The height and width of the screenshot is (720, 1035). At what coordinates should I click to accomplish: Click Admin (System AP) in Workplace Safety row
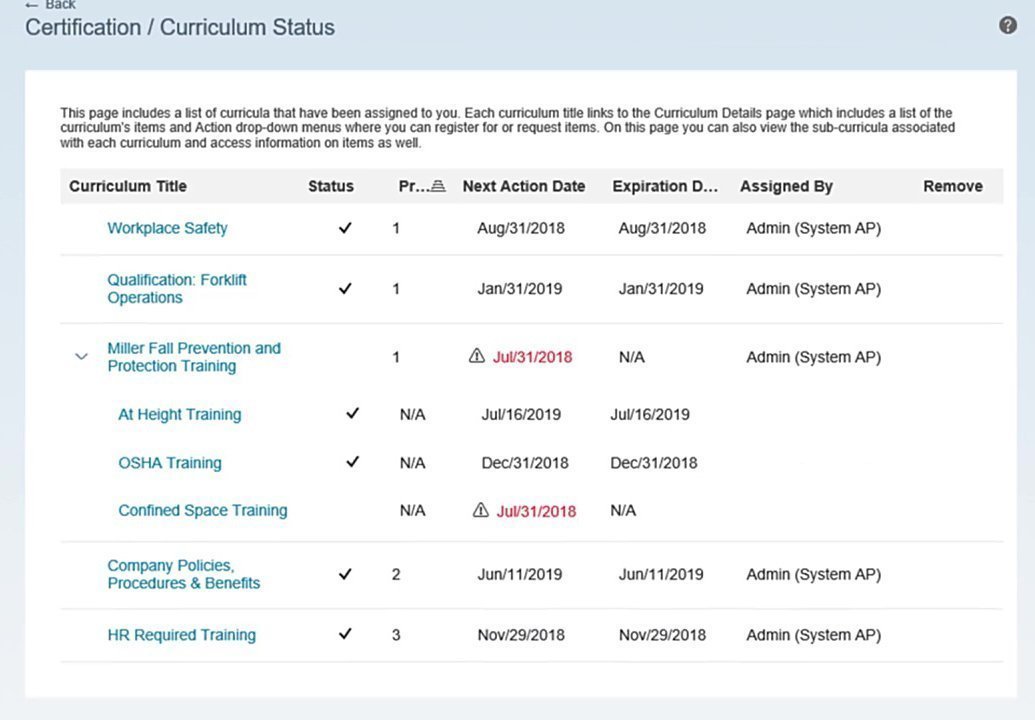[814, 228]
